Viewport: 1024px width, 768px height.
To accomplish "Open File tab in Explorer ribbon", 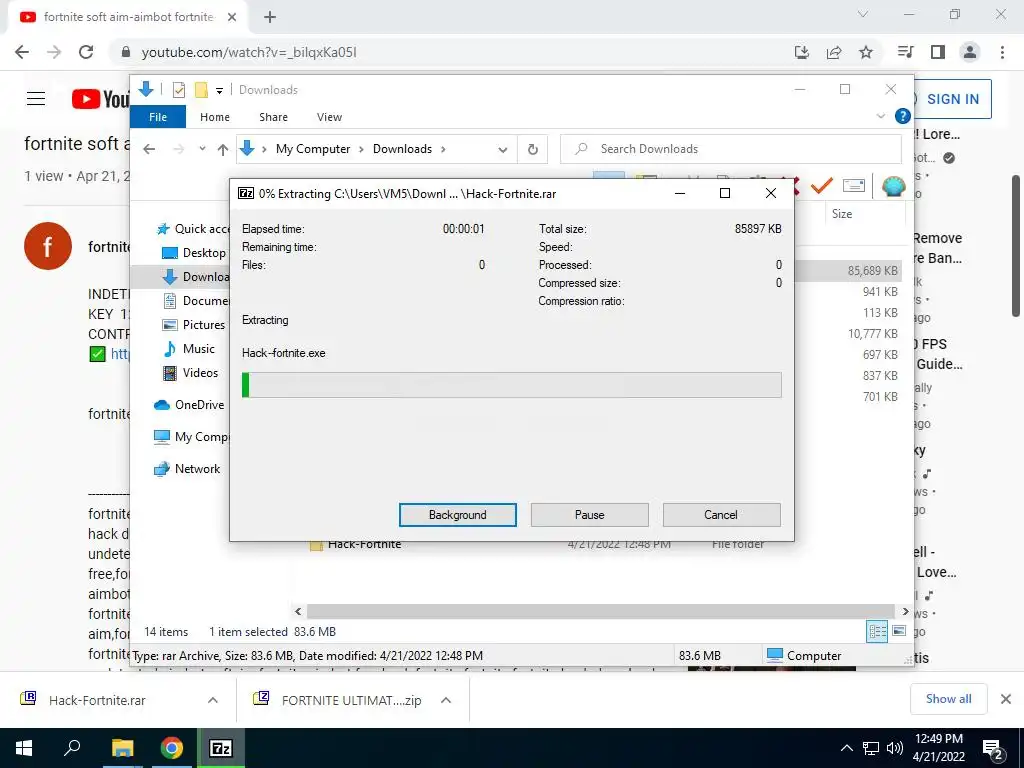I will 158,117.
